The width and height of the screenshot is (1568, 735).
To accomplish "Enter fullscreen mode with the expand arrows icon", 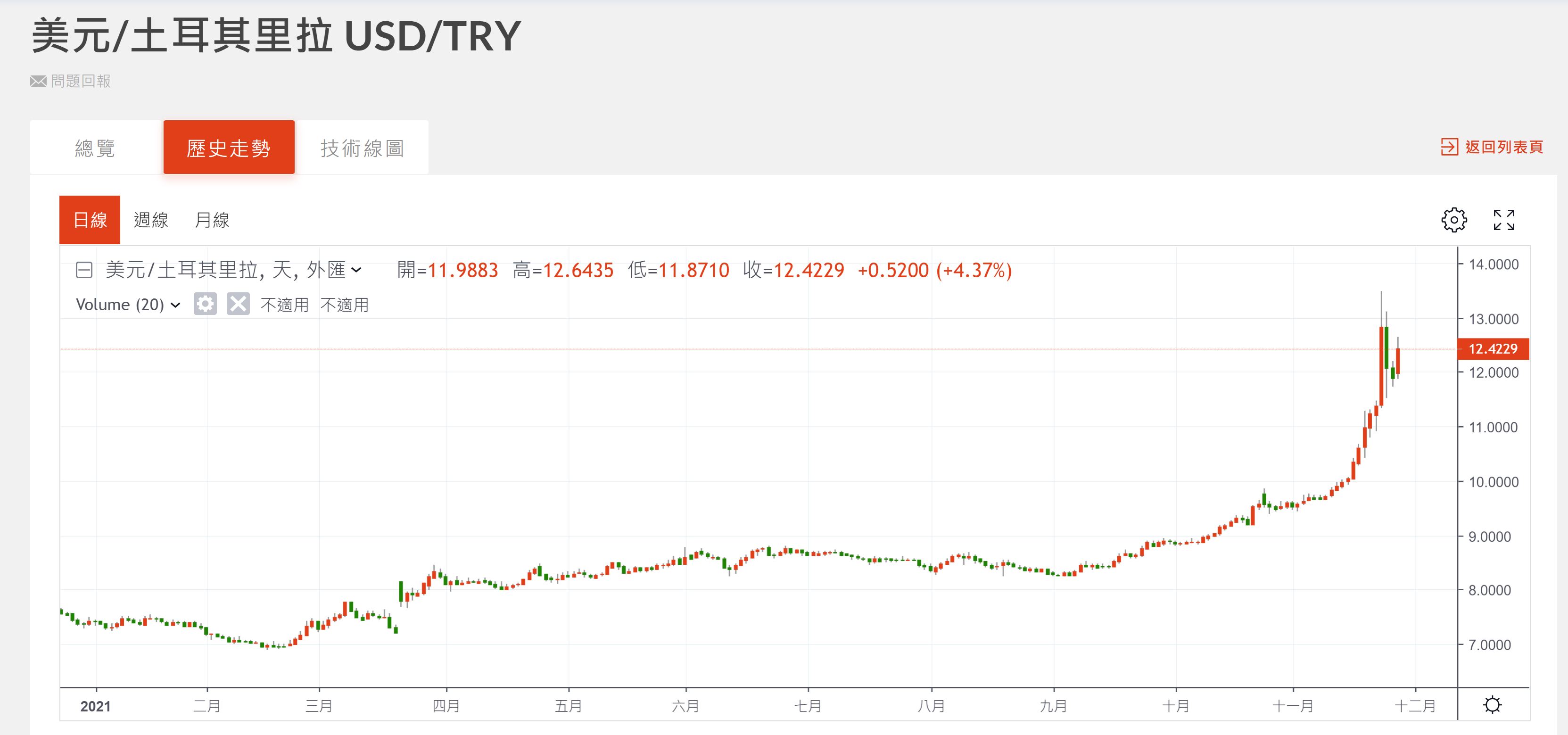I will pos(1503,220).
